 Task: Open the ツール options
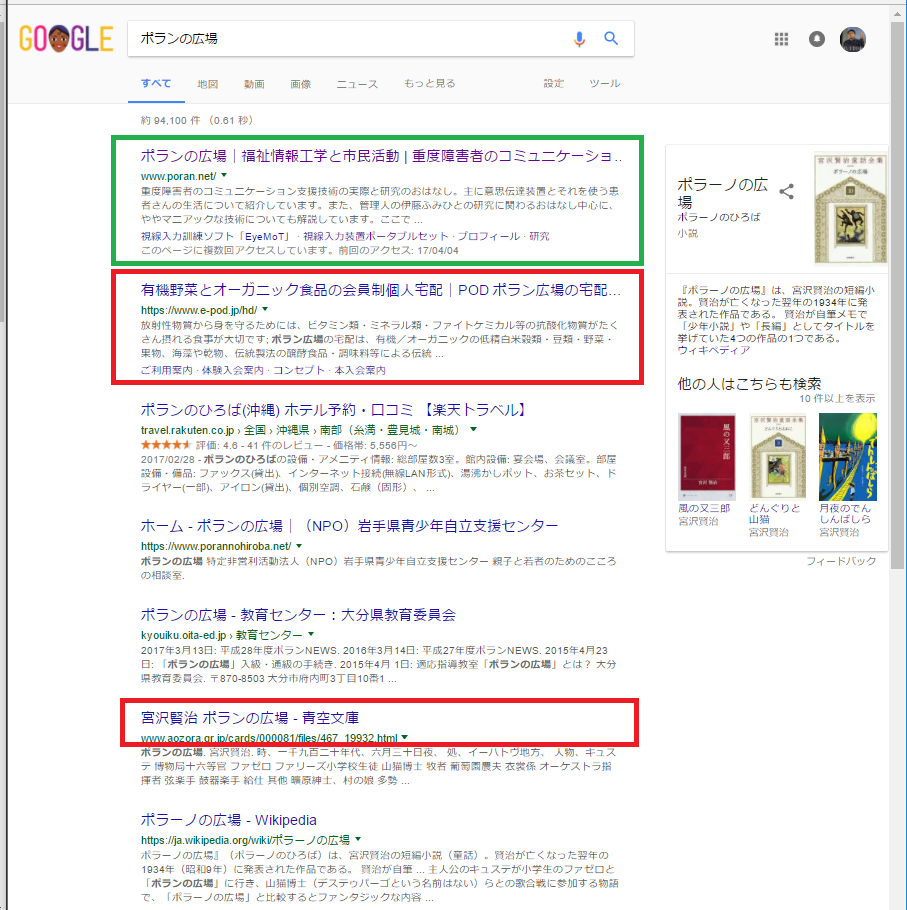(605, 84)
